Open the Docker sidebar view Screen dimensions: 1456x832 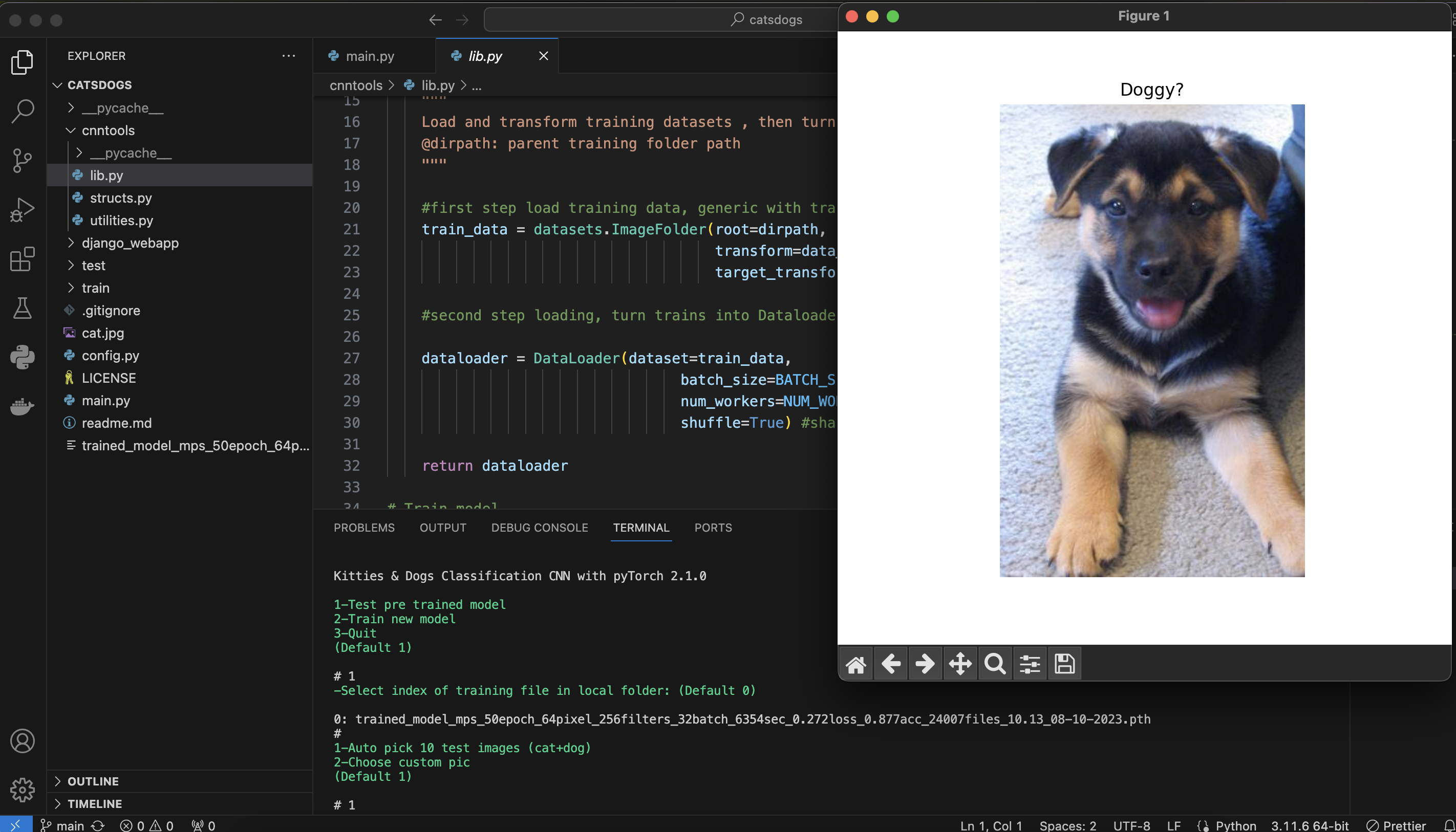pyautogui.click(x=23, y=406)
